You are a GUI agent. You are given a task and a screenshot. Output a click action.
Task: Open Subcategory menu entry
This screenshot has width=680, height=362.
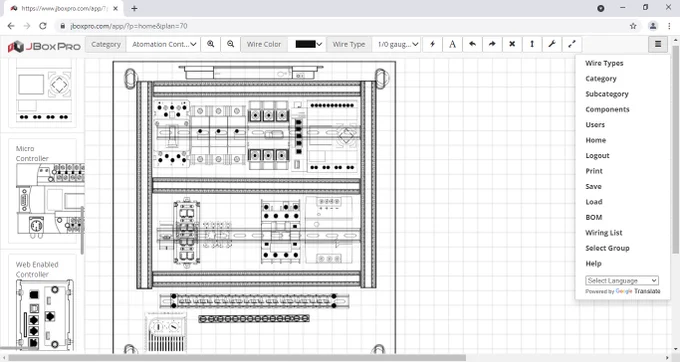tap(607, 94)
